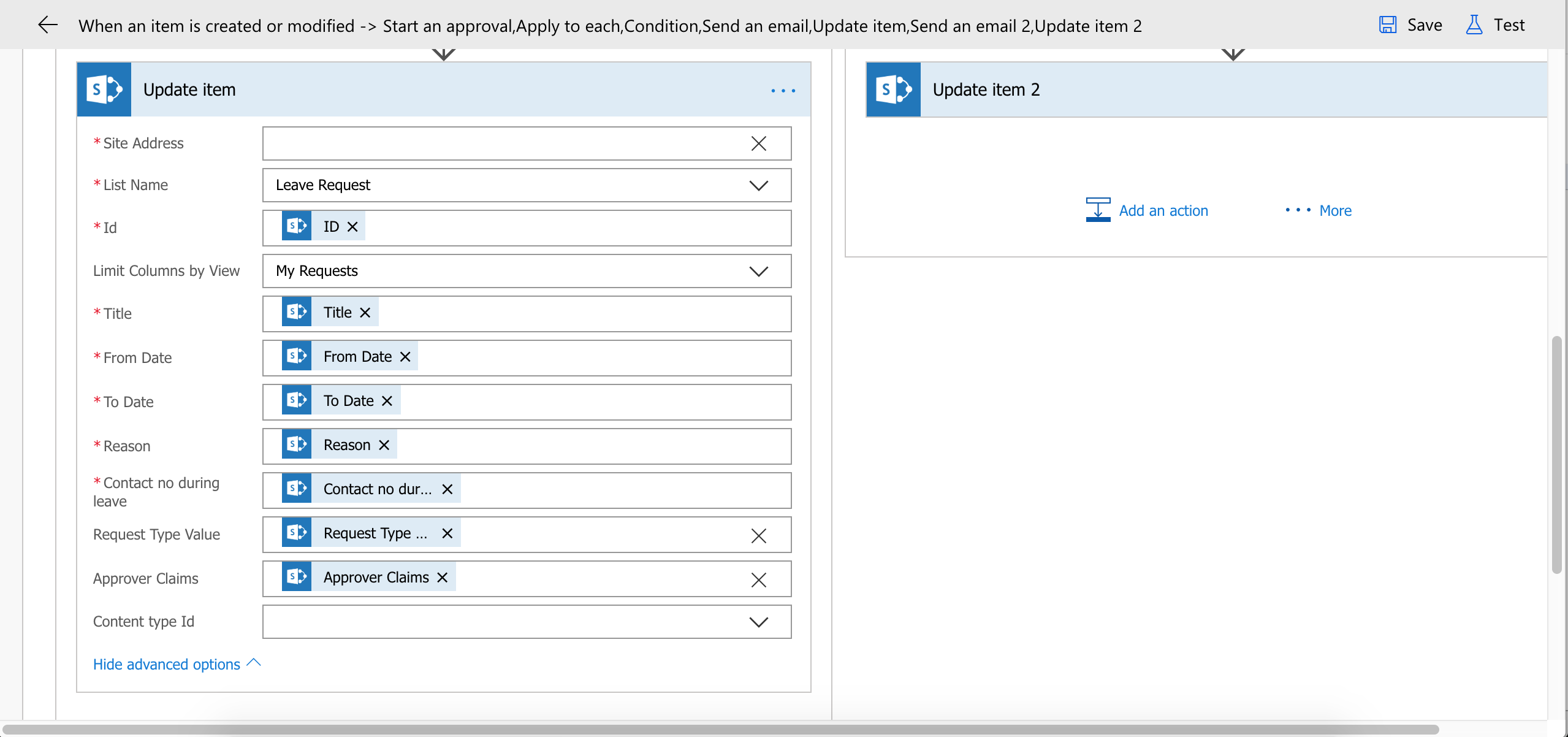Open the Content type Id dropdown

[758, 621]
